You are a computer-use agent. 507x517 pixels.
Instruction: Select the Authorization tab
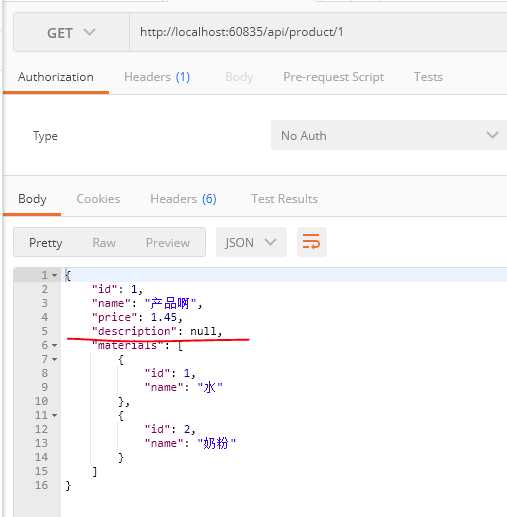[x=56, y=77]
